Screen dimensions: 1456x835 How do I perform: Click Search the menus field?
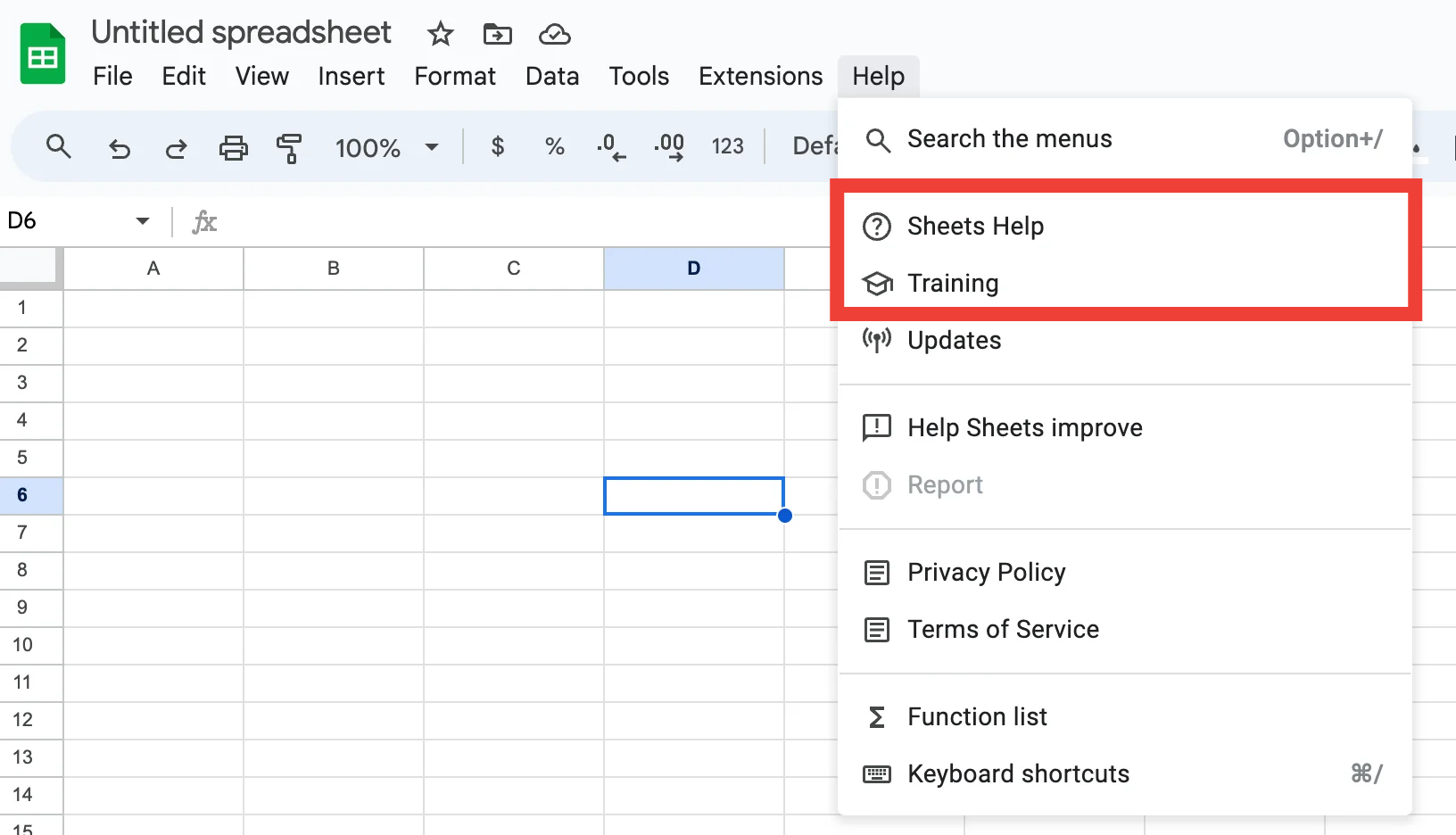coord(1126,139)
